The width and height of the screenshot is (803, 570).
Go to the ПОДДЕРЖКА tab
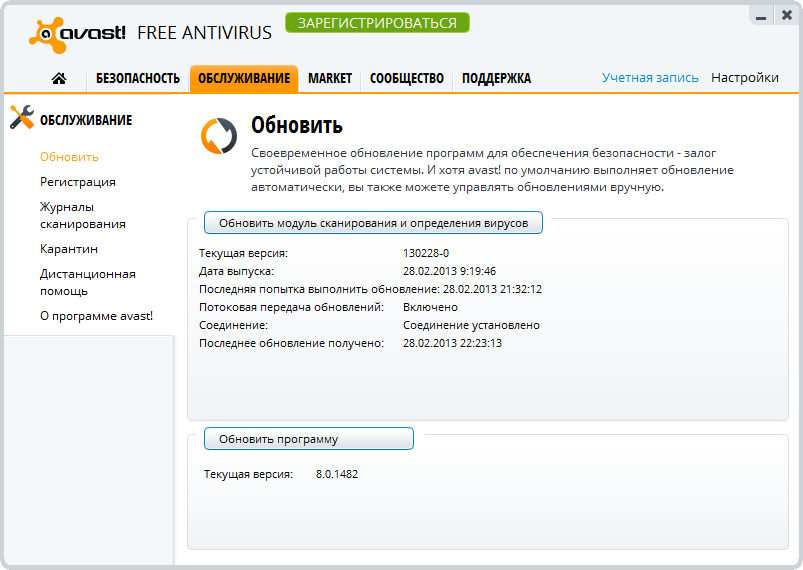pos(496,78)
